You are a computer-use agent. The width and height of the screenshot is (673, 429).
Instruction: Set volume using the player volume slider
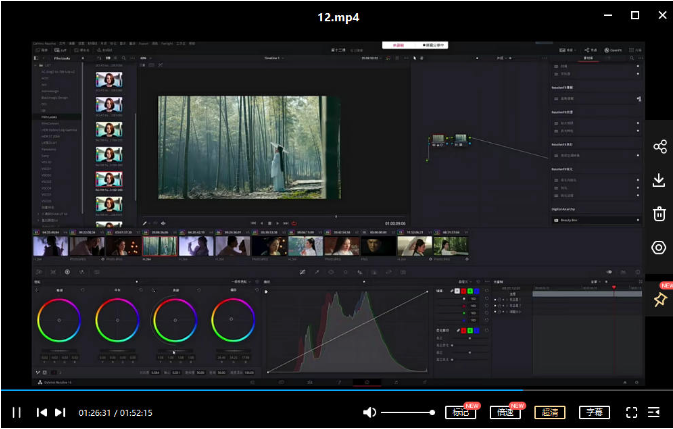[408, 413]
